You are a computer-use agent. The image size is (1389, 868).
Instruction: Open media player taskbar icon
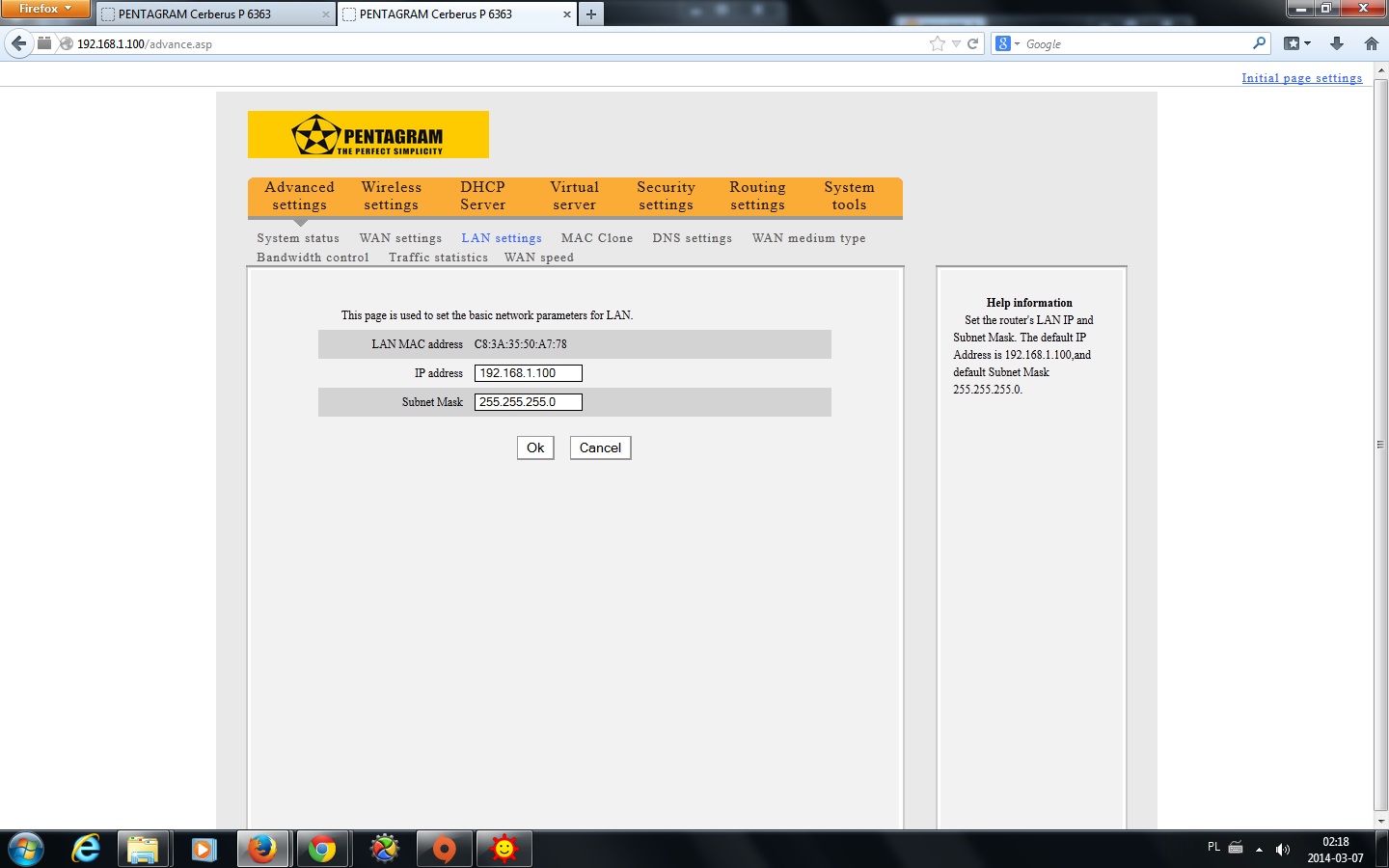(204, 850)
